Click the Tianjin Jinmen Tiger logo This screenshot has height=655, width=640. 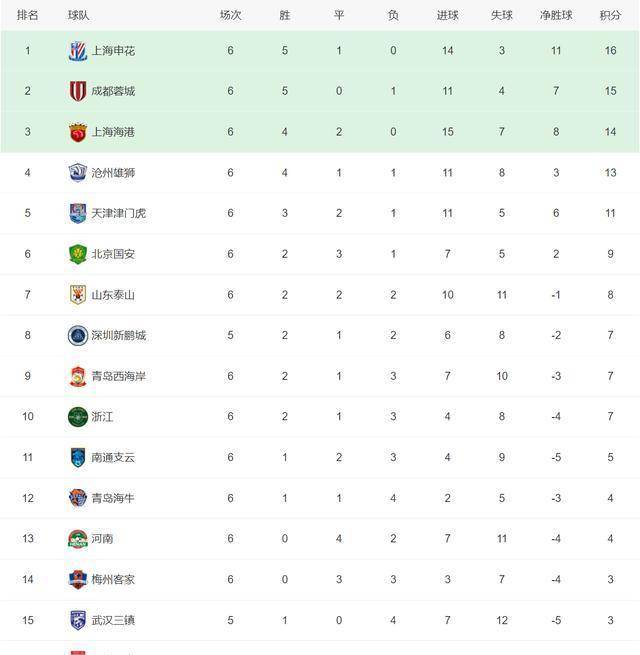click(x=78, y=213)
